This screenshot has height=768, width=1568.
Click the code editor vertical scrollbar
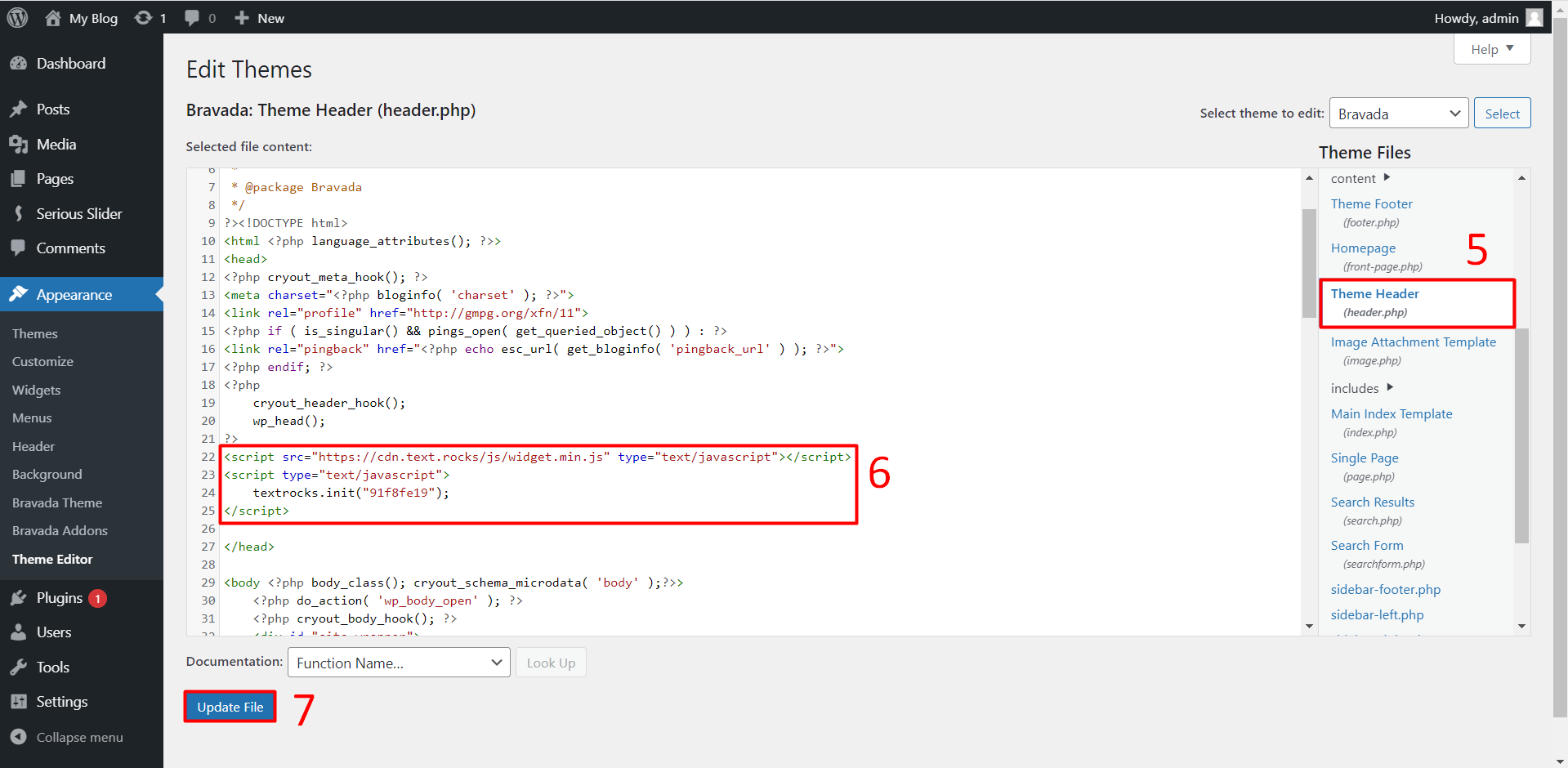tap(1309, 261)
